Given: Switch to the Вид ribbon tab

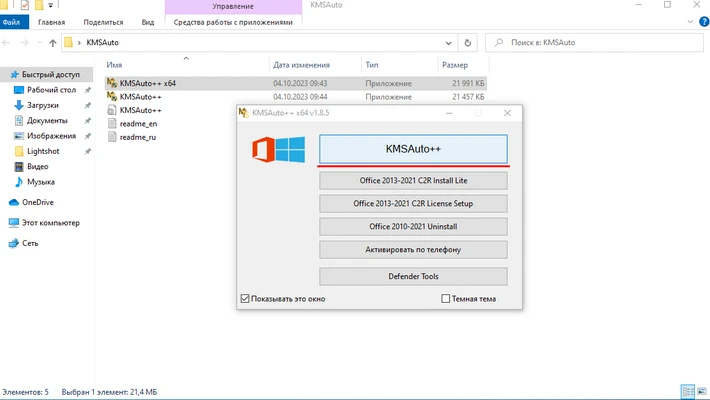Looking at the screenshot, I should (x=148, y=22).
